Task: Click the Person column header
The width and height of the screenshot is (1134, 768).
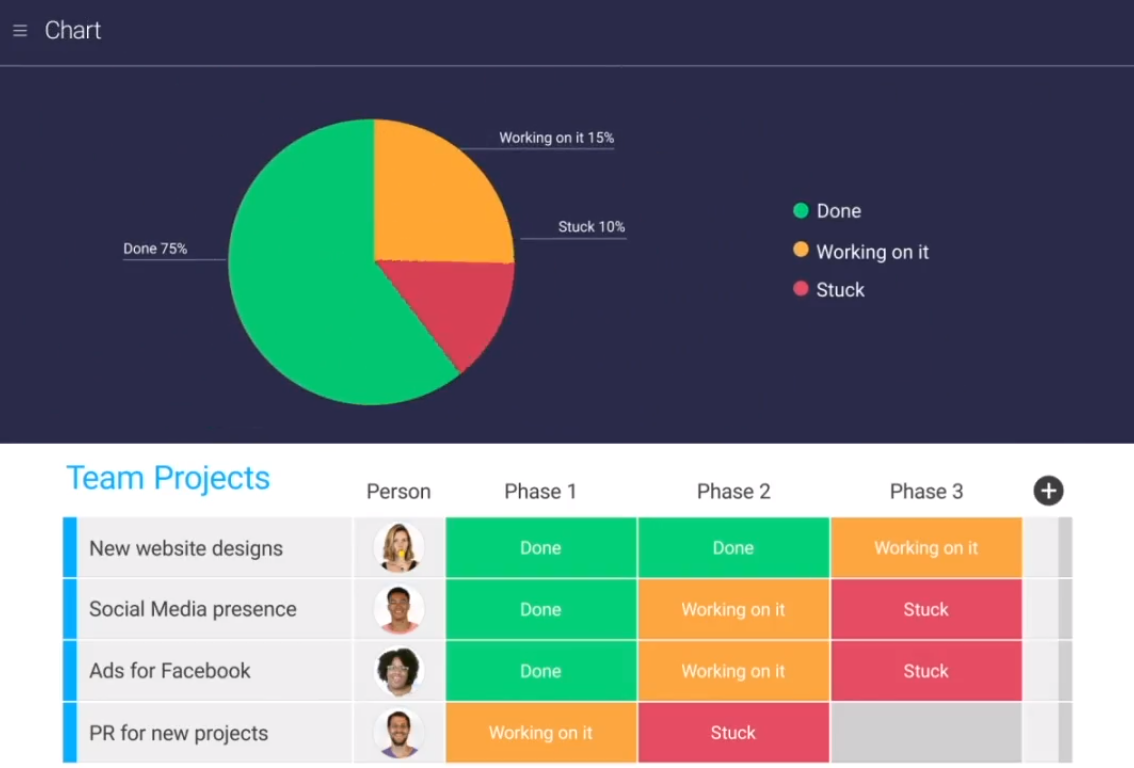Action: coord(398,492)
